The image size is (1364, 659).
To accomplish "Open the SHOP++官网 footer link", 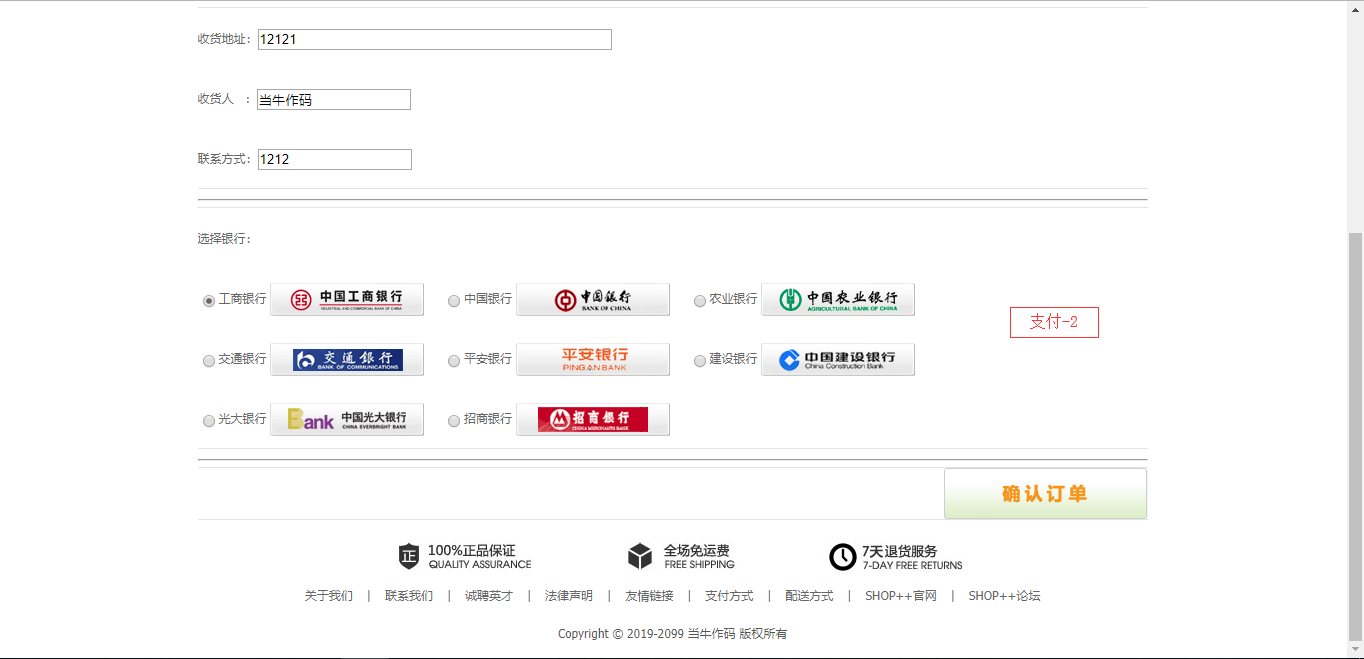I will (x=901, y=596).
